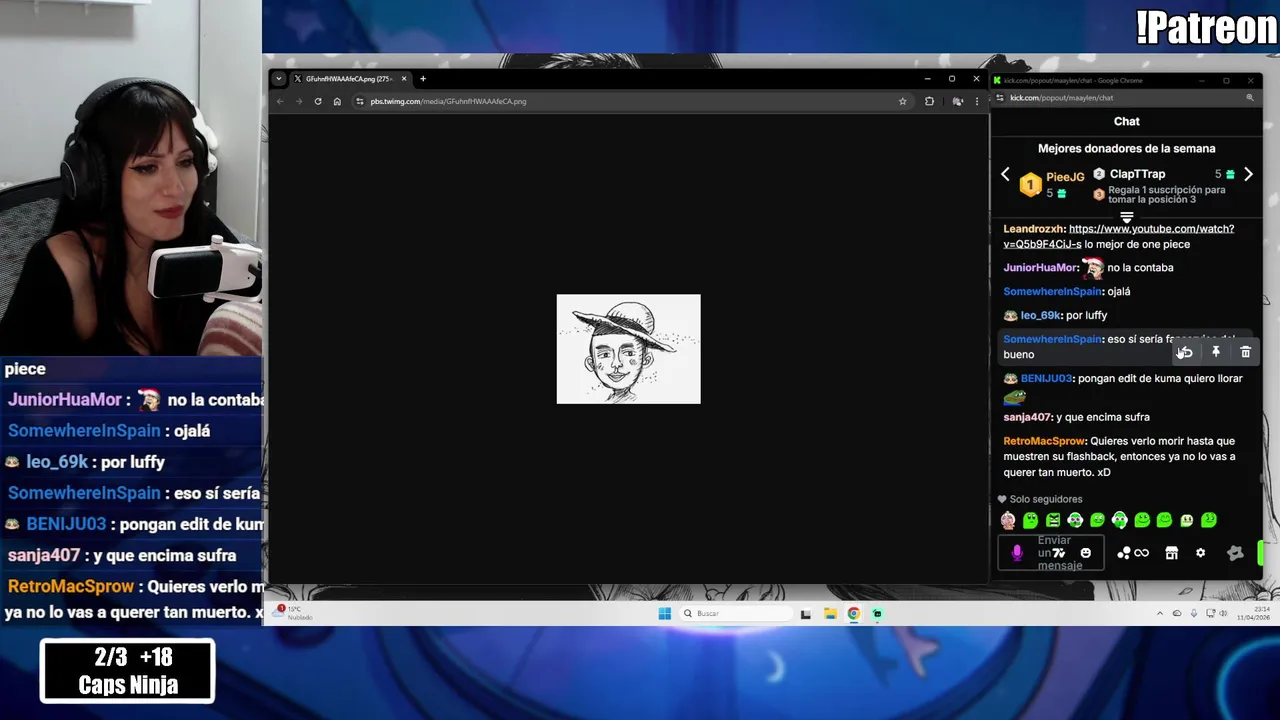Screen dimensions: 1280x720
Task: Open RetroMacSprow's username in chat
Action: 1044,441
